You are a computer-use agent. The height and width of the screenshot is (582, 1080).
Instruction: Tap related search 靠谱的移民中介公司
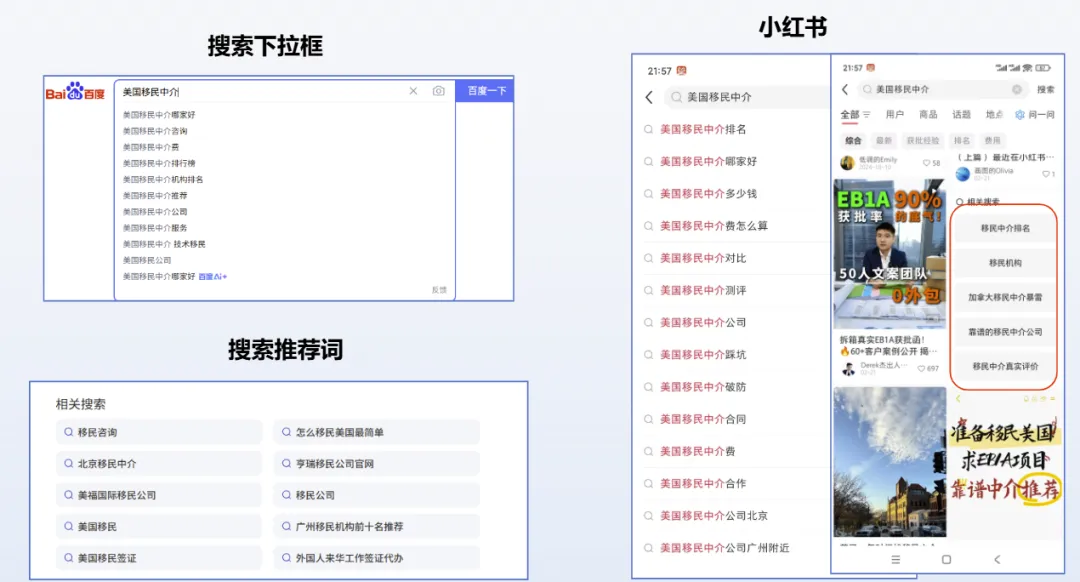pyautogui.click(x=1005, y=331)
